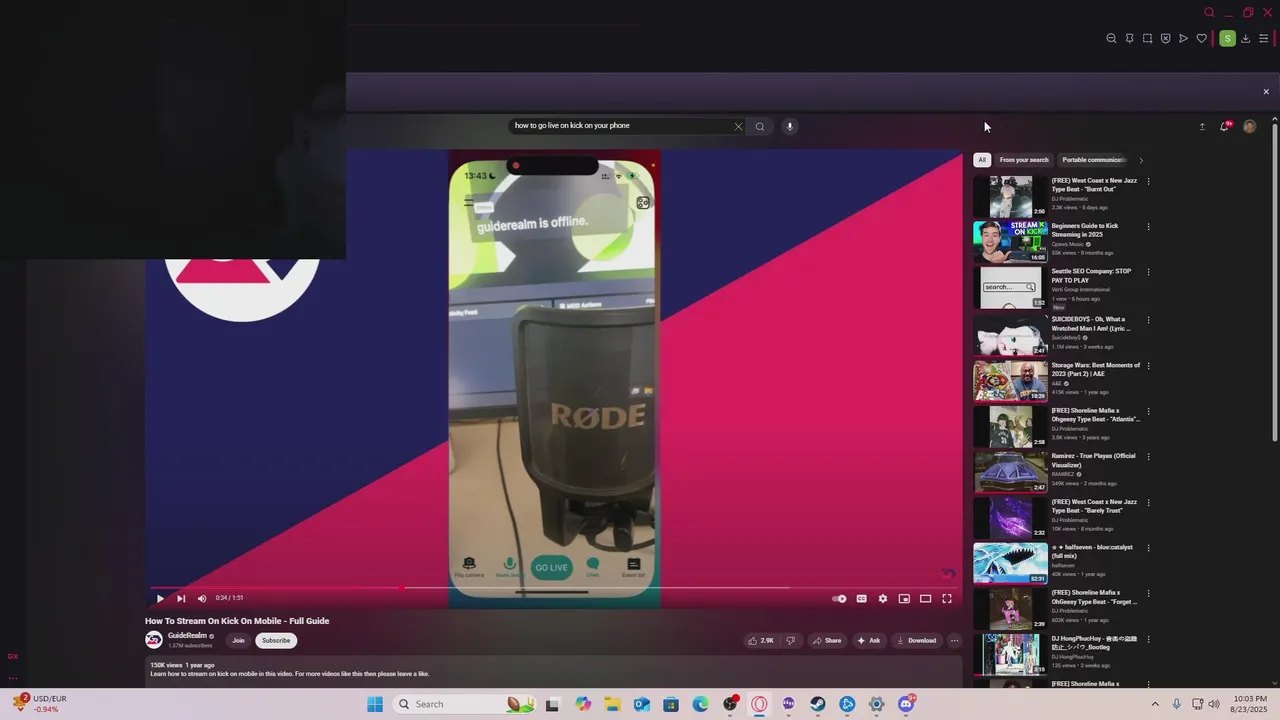Open the green S extension icon
Viewport: 1280px width, 720px height.
coord(1227,39)
